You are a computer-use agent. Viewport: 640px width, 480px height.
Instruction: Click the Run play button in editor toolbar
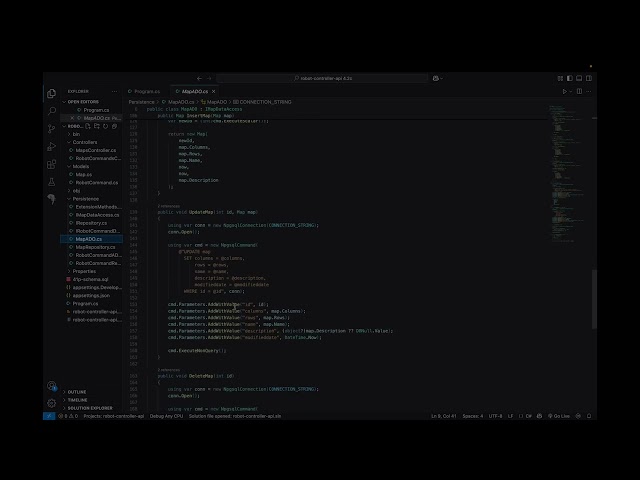click(565, 91)
